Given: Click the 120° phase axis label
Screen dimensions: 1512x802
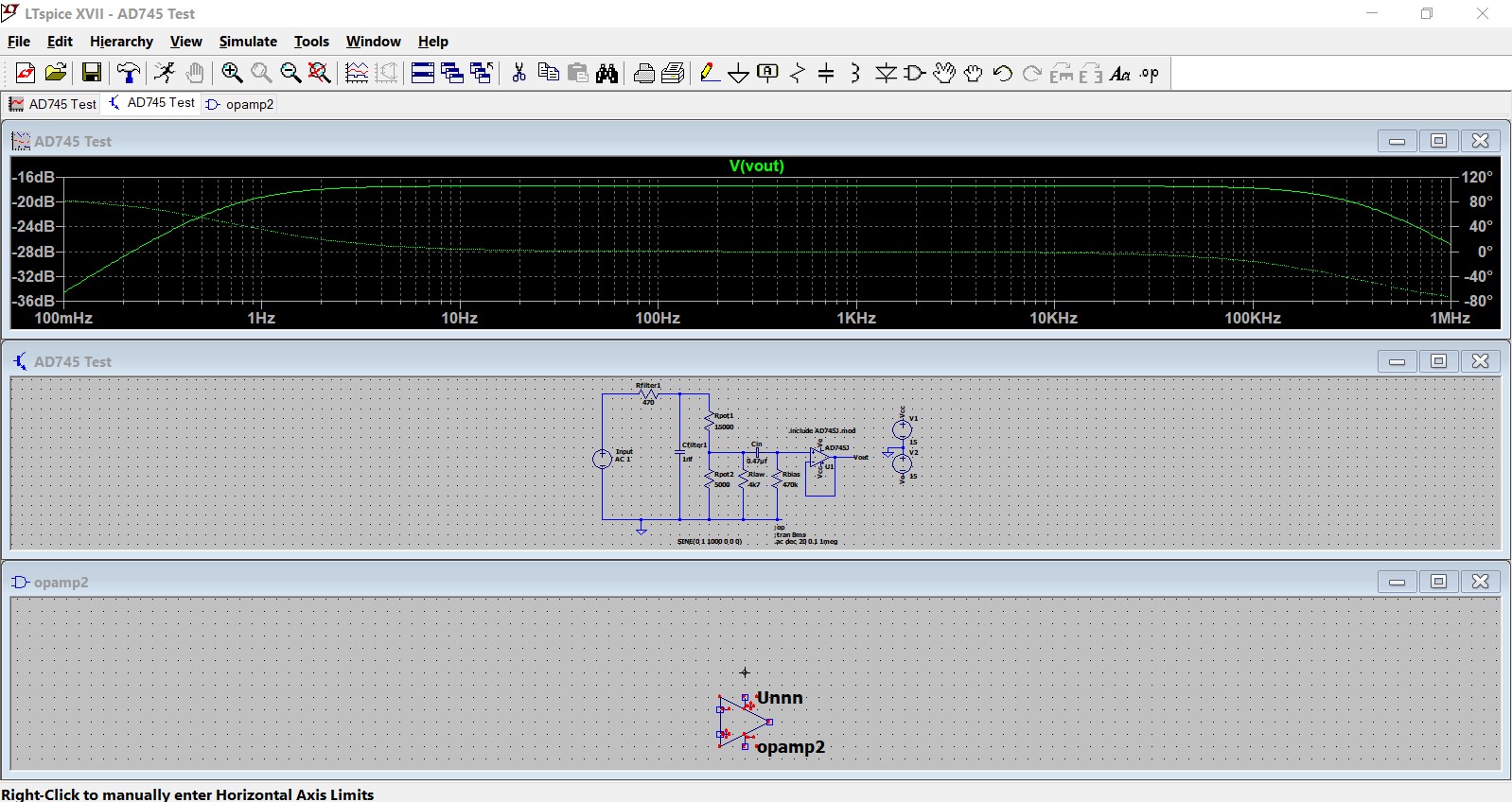Looking at the screenshot, I should coord(1477,177).
